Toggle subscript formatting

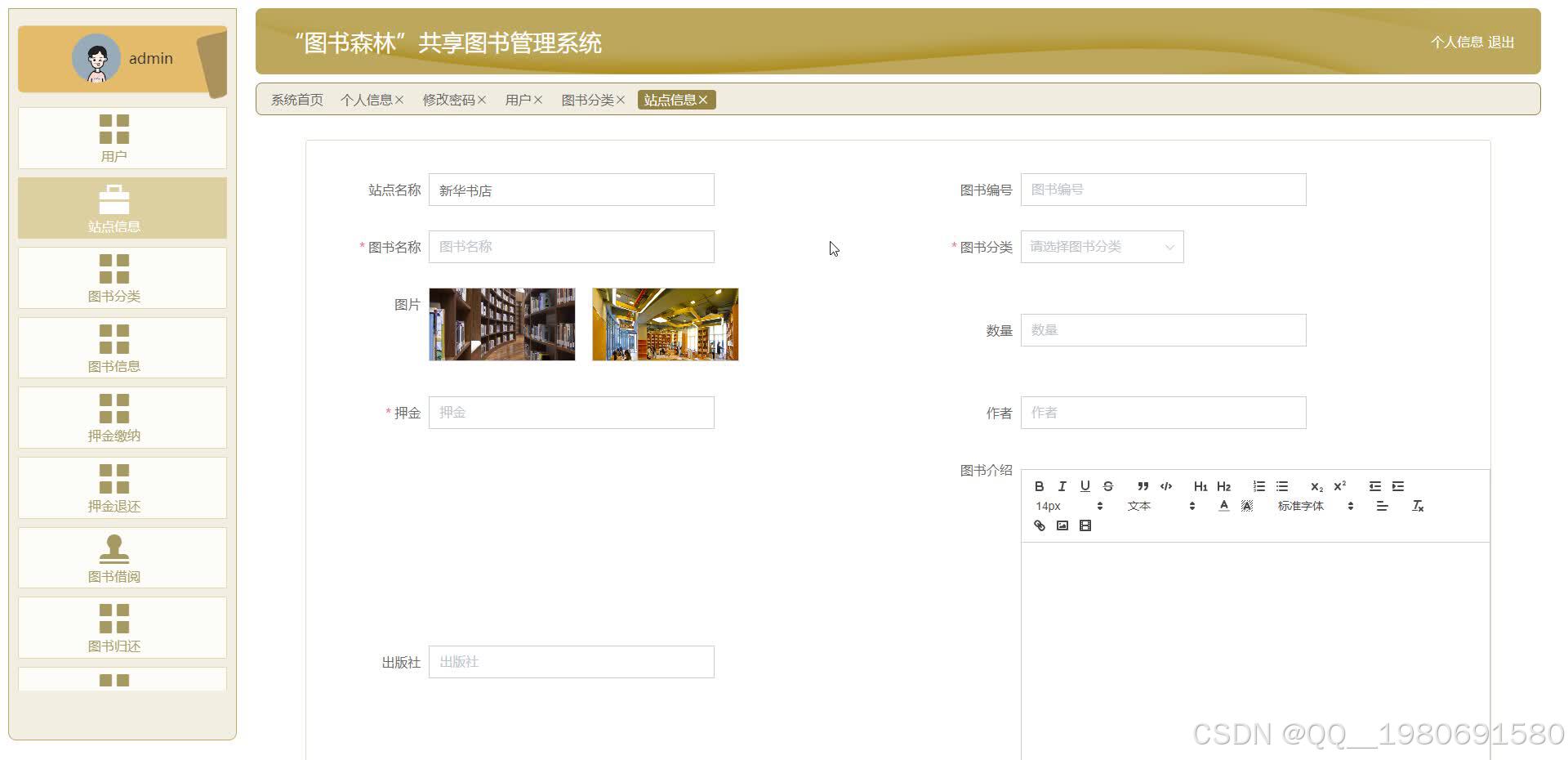click(x=1316, y=486)
